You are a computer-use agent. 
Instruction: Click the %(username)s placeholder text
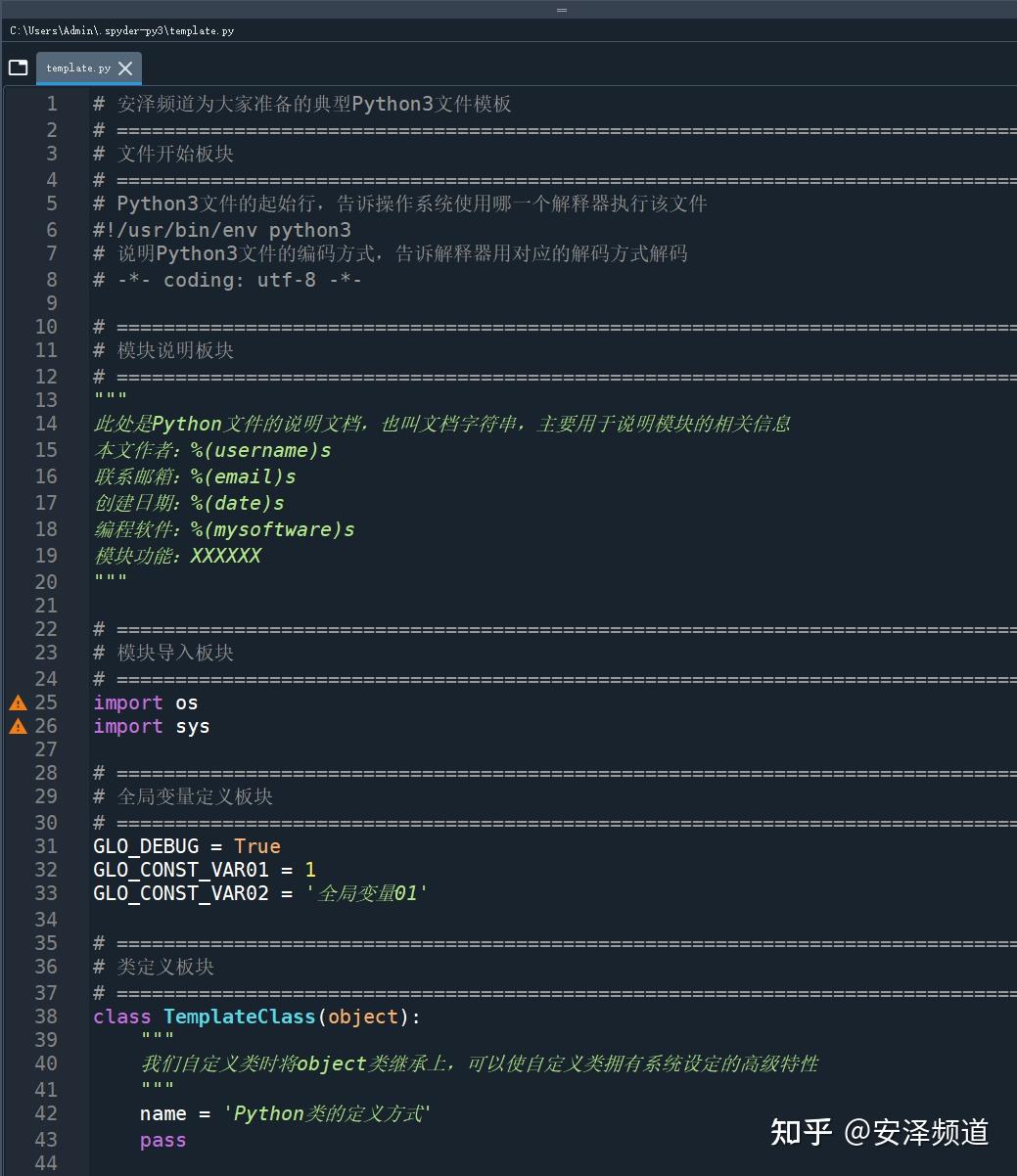point(260,450)
